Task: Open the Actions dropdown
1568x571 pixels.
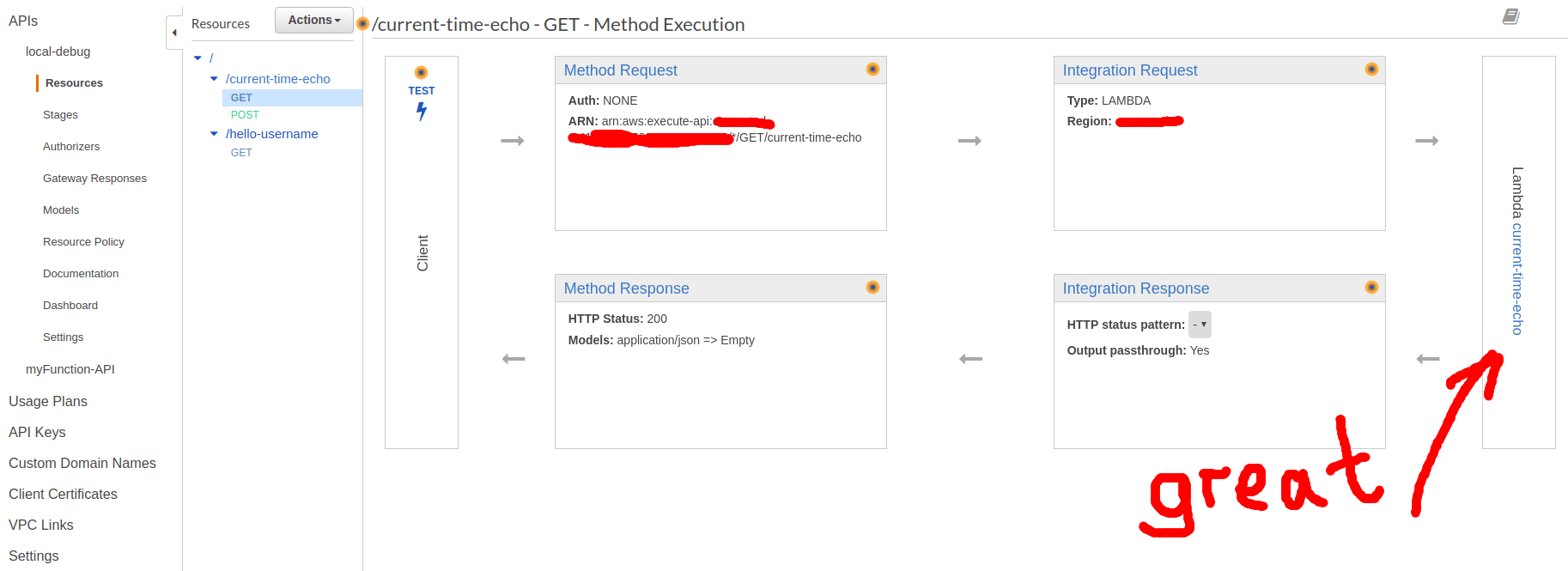Action: tap(313, 19)
